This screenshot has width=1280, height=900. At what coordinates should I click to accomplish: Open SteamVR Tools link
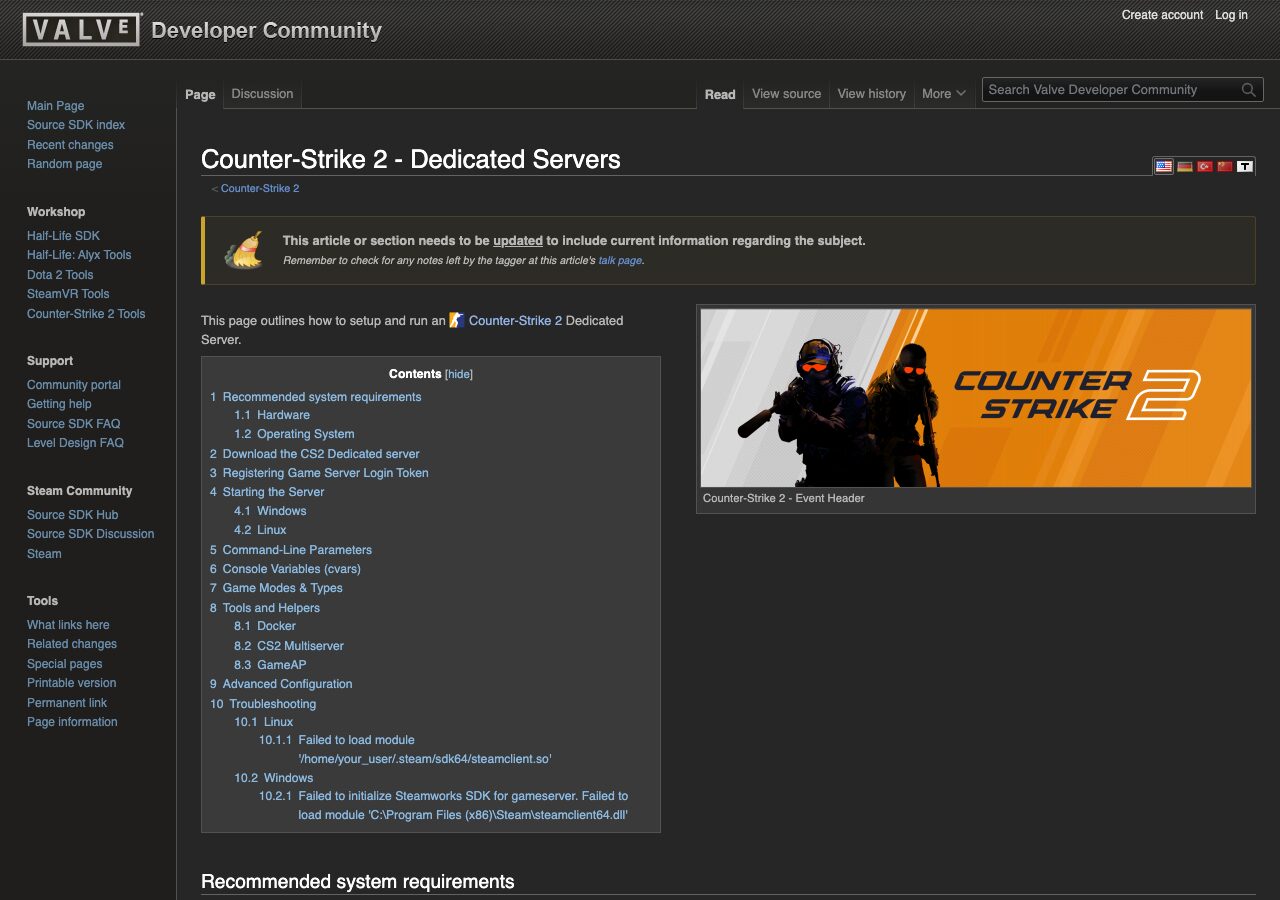tap(68, 294)
